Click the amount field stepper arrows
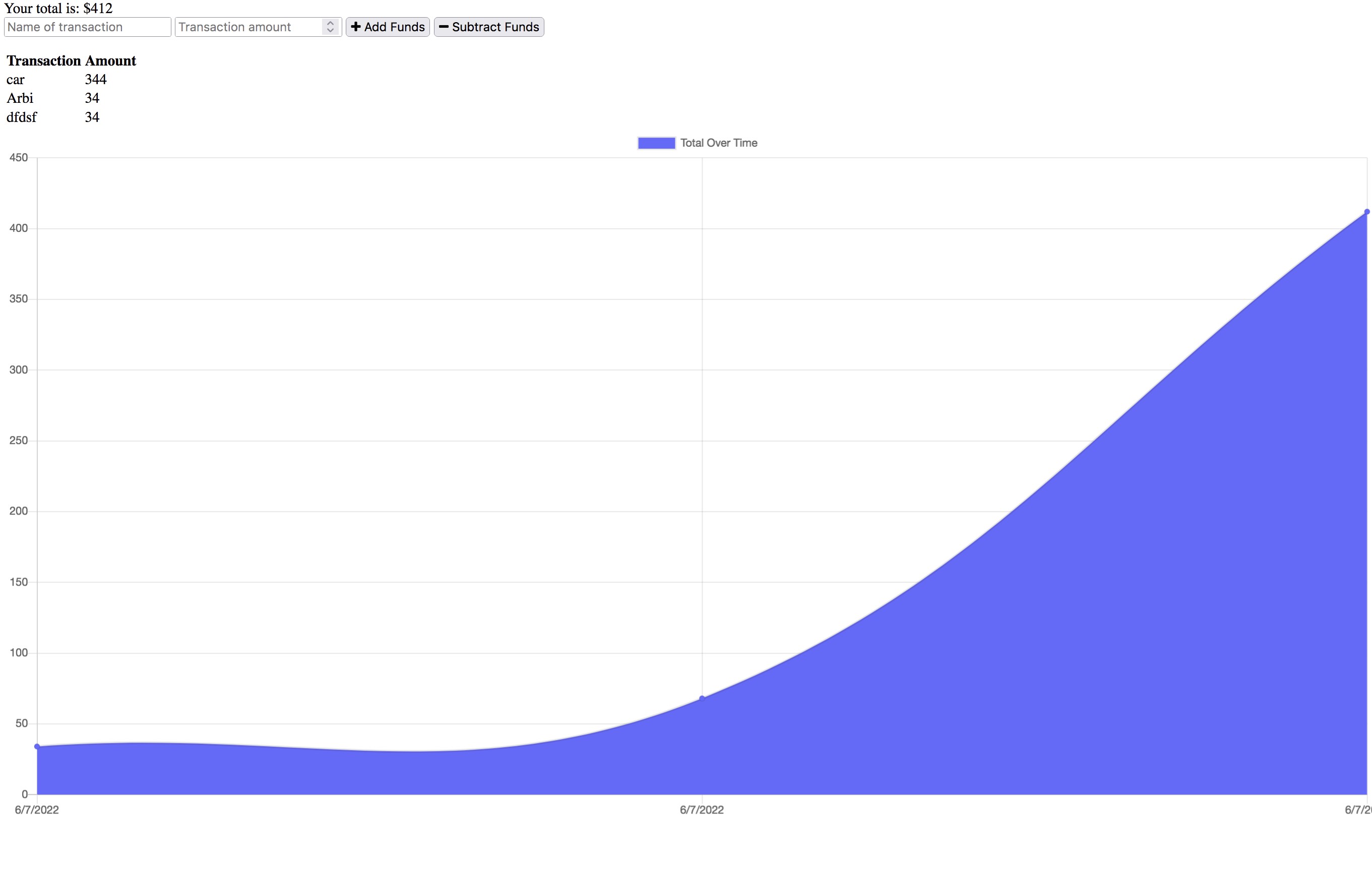 pyautogui.click(x=330, y=27)
